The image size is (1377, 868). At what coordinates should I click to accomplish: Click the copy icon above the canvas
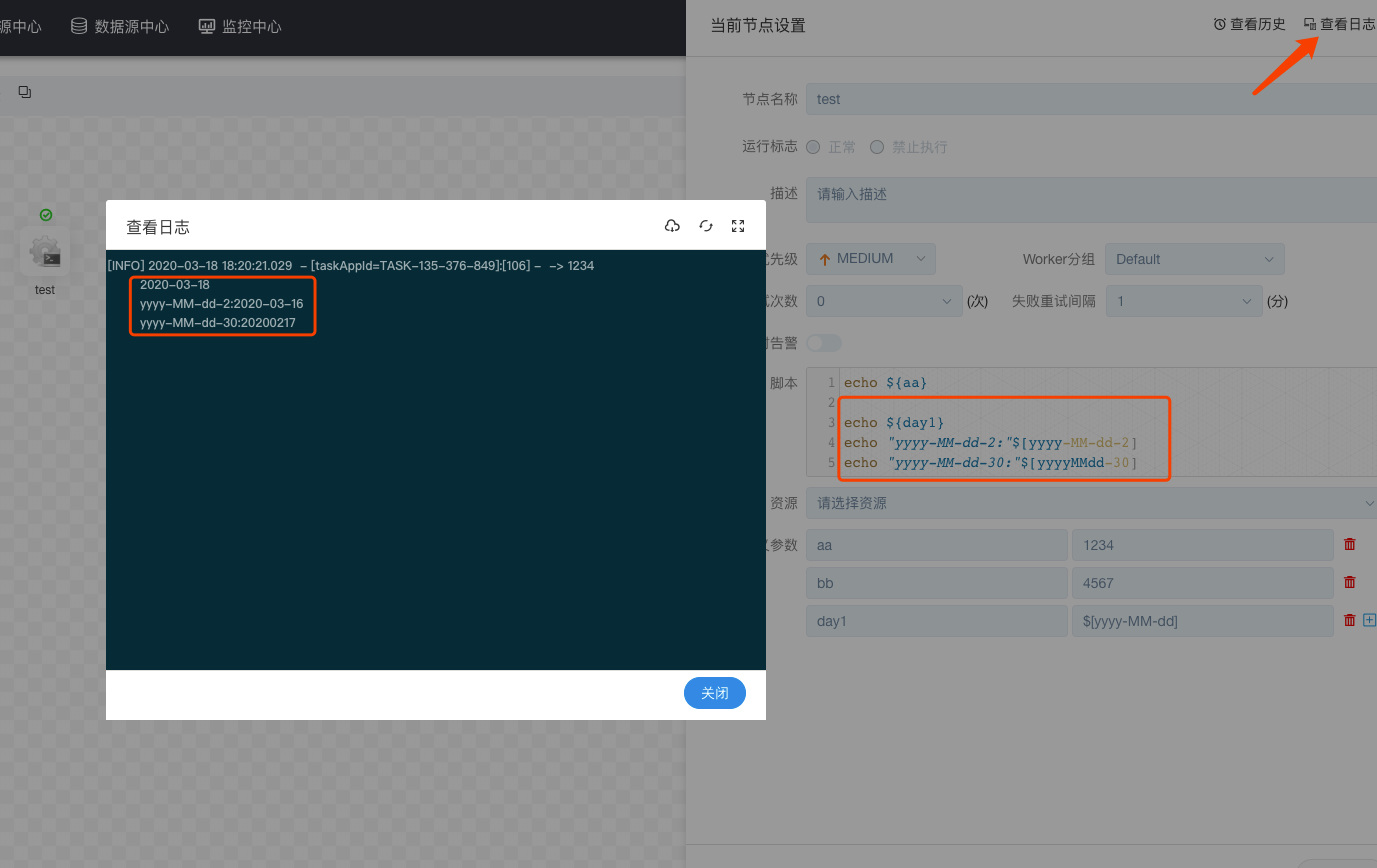(x=25, y=92)
